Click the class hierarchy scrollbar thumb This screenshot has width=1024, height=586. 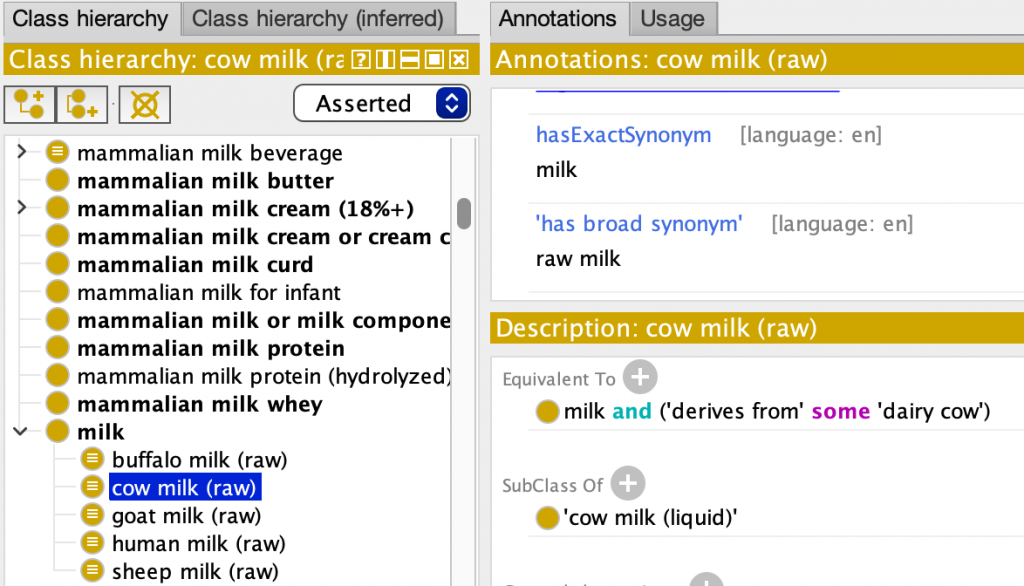click(464, 214)
